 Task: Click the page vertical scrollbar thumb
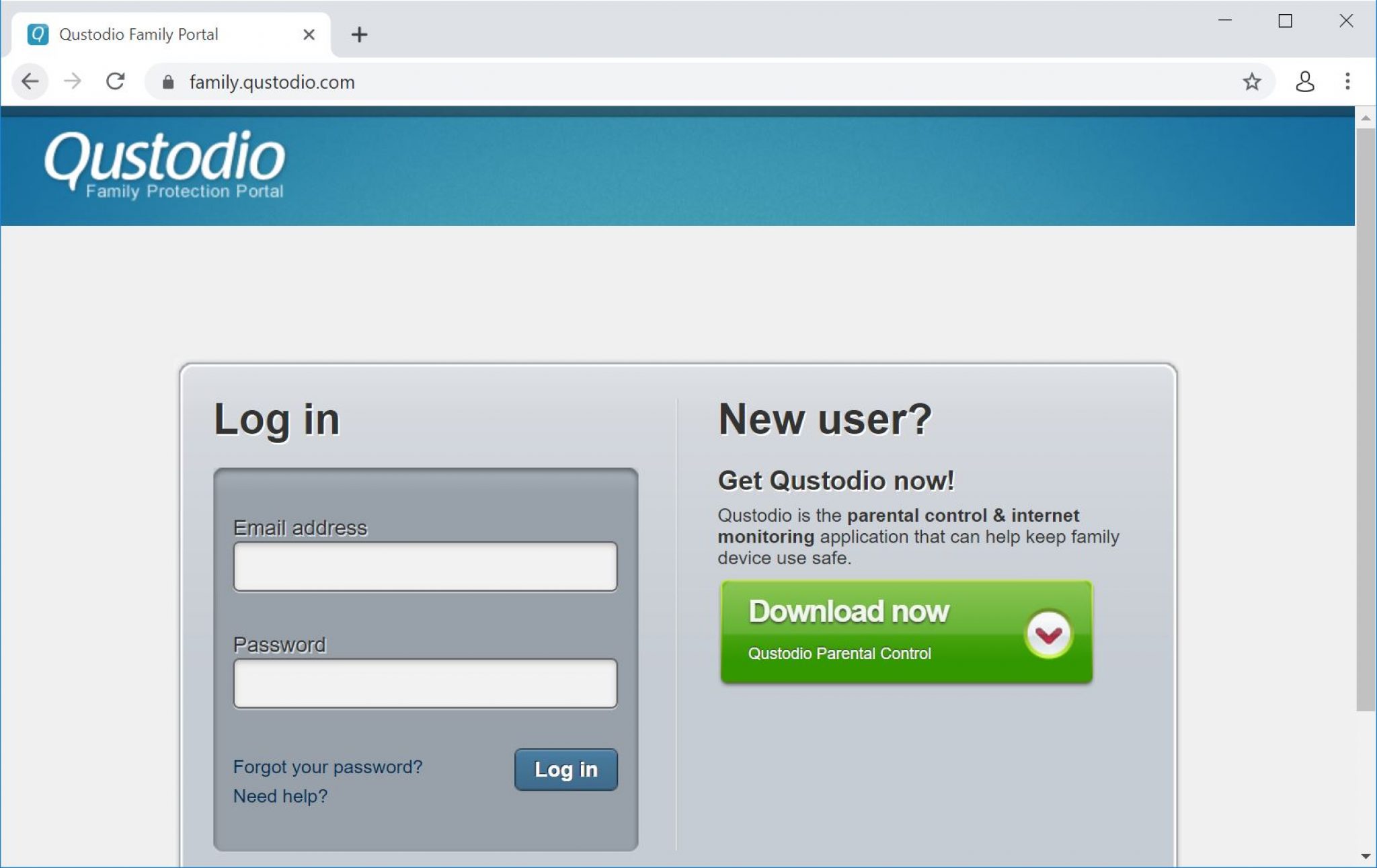click(1366, 420)
